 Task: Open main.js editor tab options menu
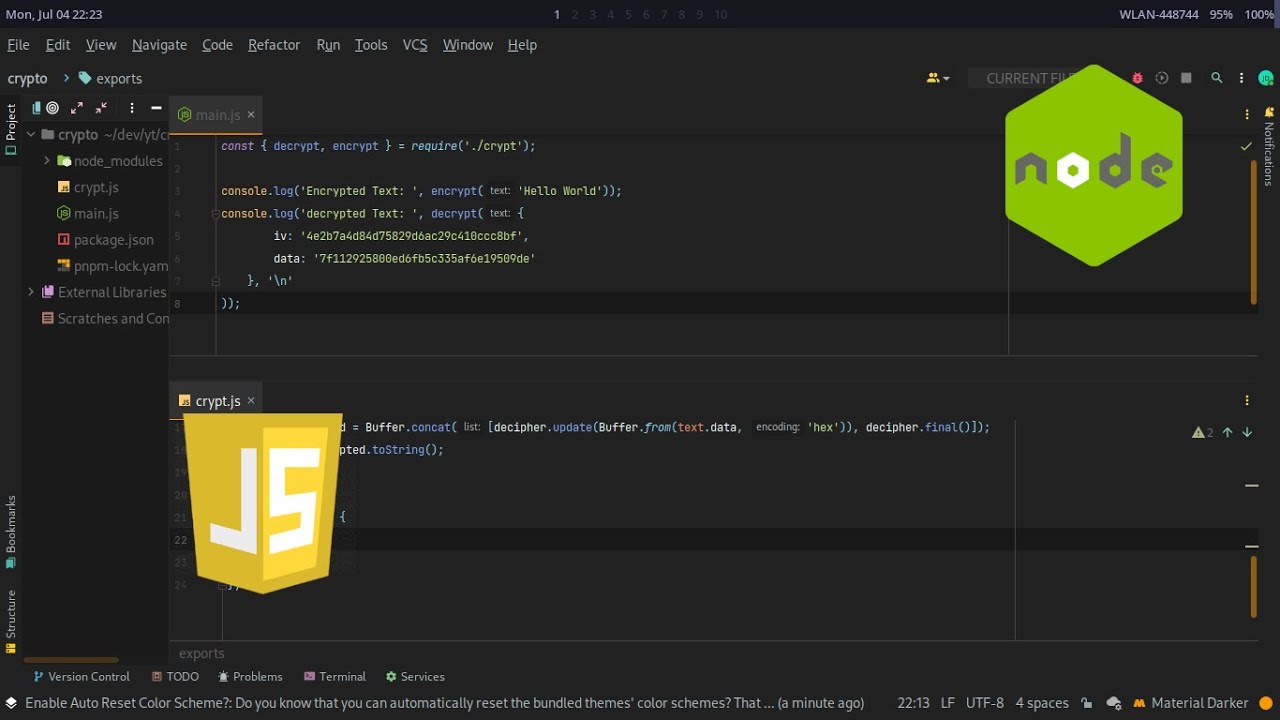pyautogui.click(x=1247, y=115)
